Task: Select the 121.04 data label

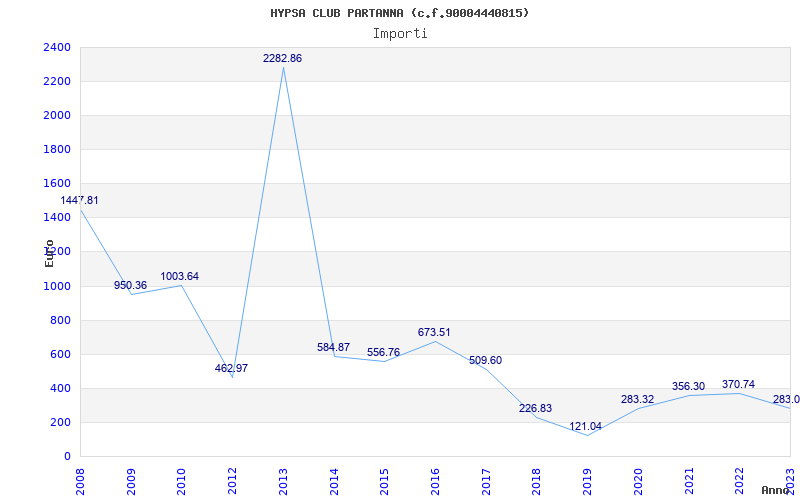Action: click(x=585, y=426)
